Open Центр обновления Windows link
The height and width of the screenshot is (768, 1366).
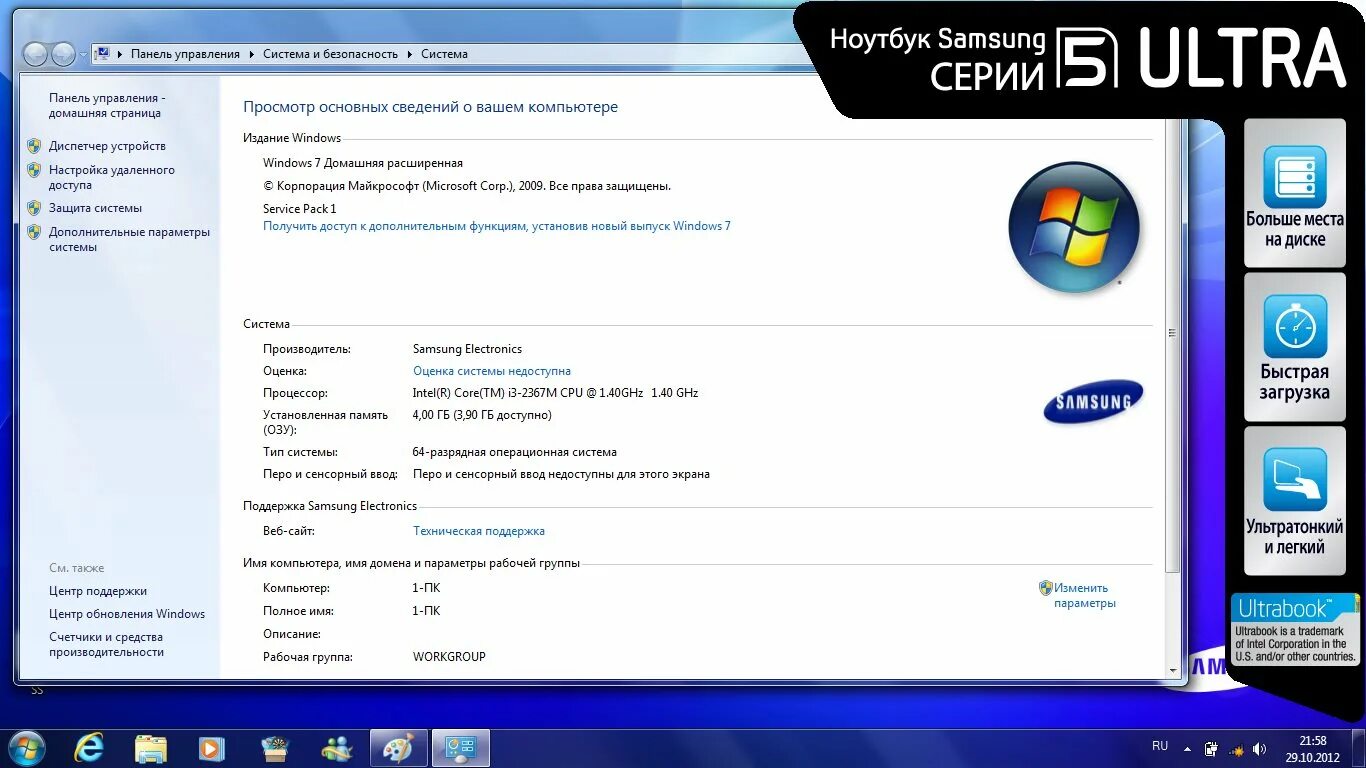(127, 614)
